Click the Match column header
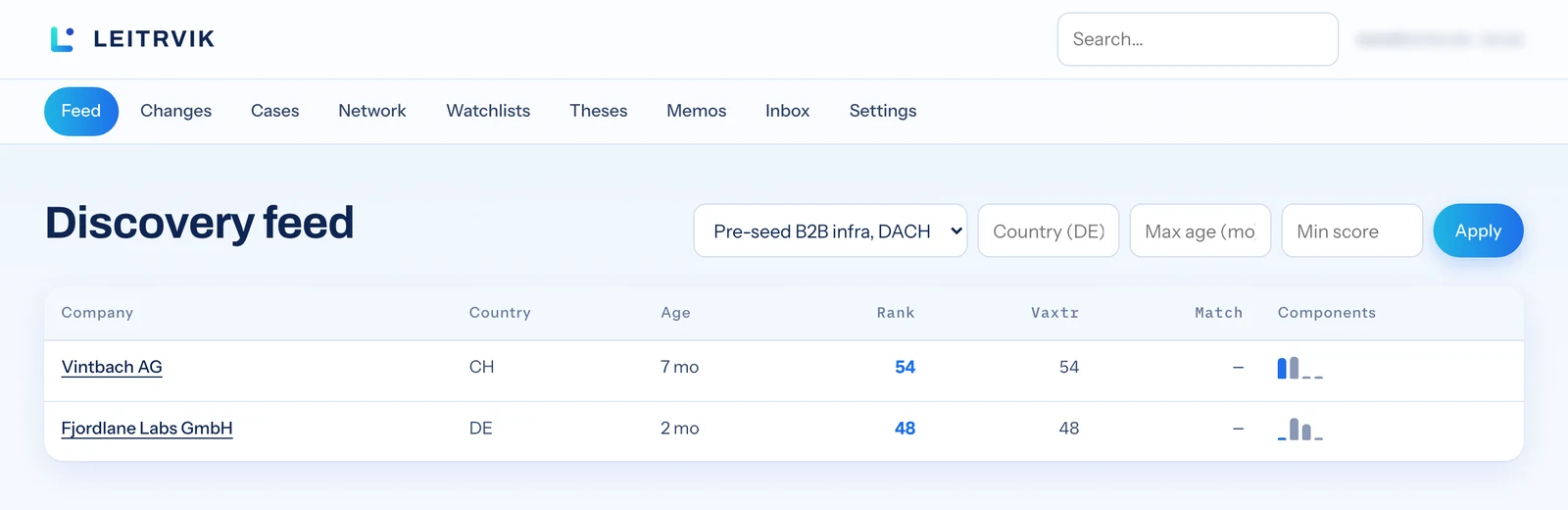The width and height of the screenshot is (1568, 510). click(1218, 313)
